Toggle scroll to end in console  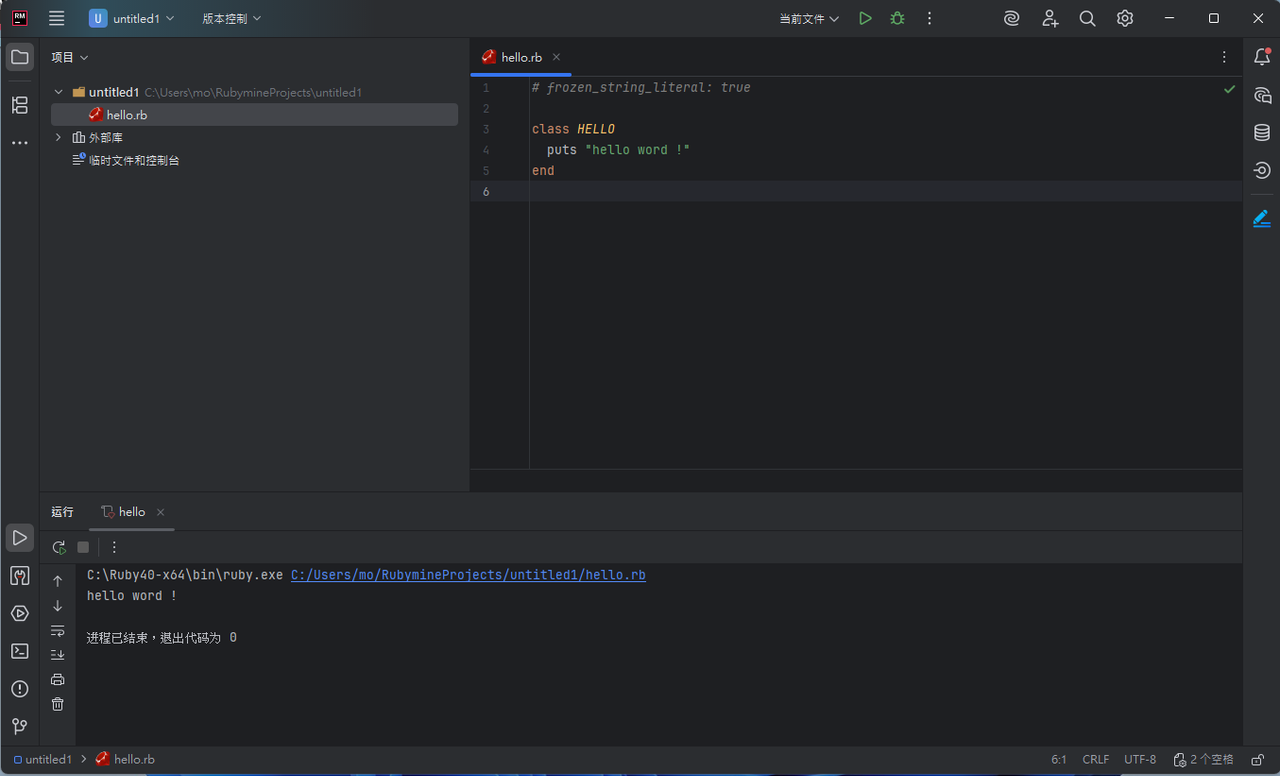point(58,655)
